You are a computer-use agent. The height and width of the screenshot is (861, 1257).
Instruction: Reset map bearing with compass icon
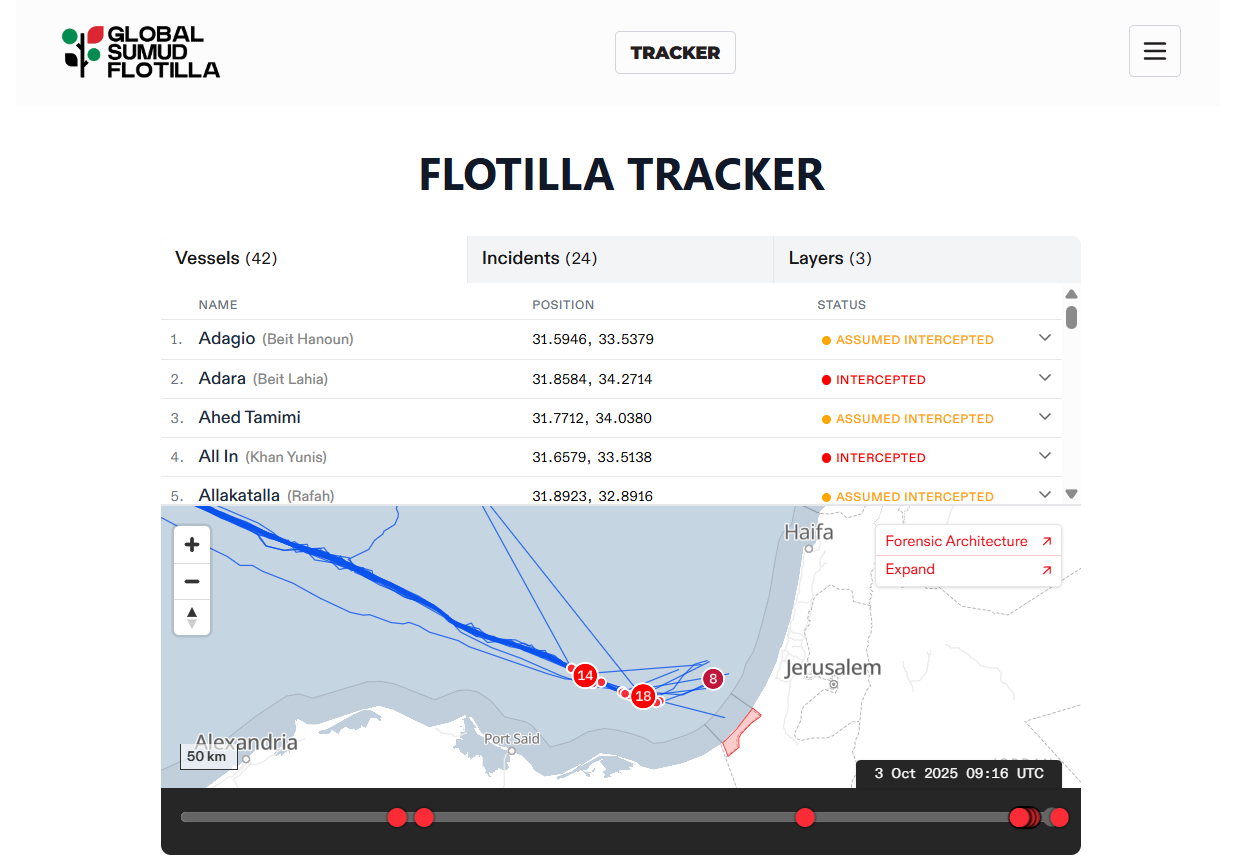pos(192,617)
